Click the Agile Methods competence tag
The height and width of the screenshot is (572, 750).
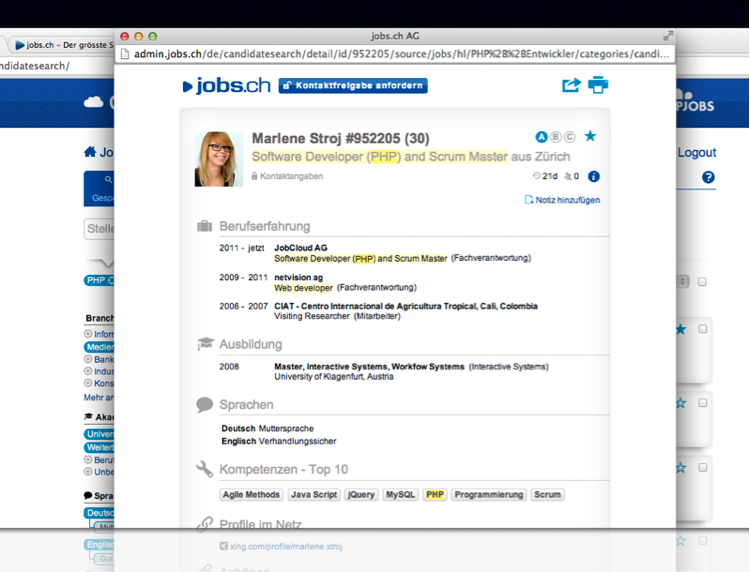point(251,495)
